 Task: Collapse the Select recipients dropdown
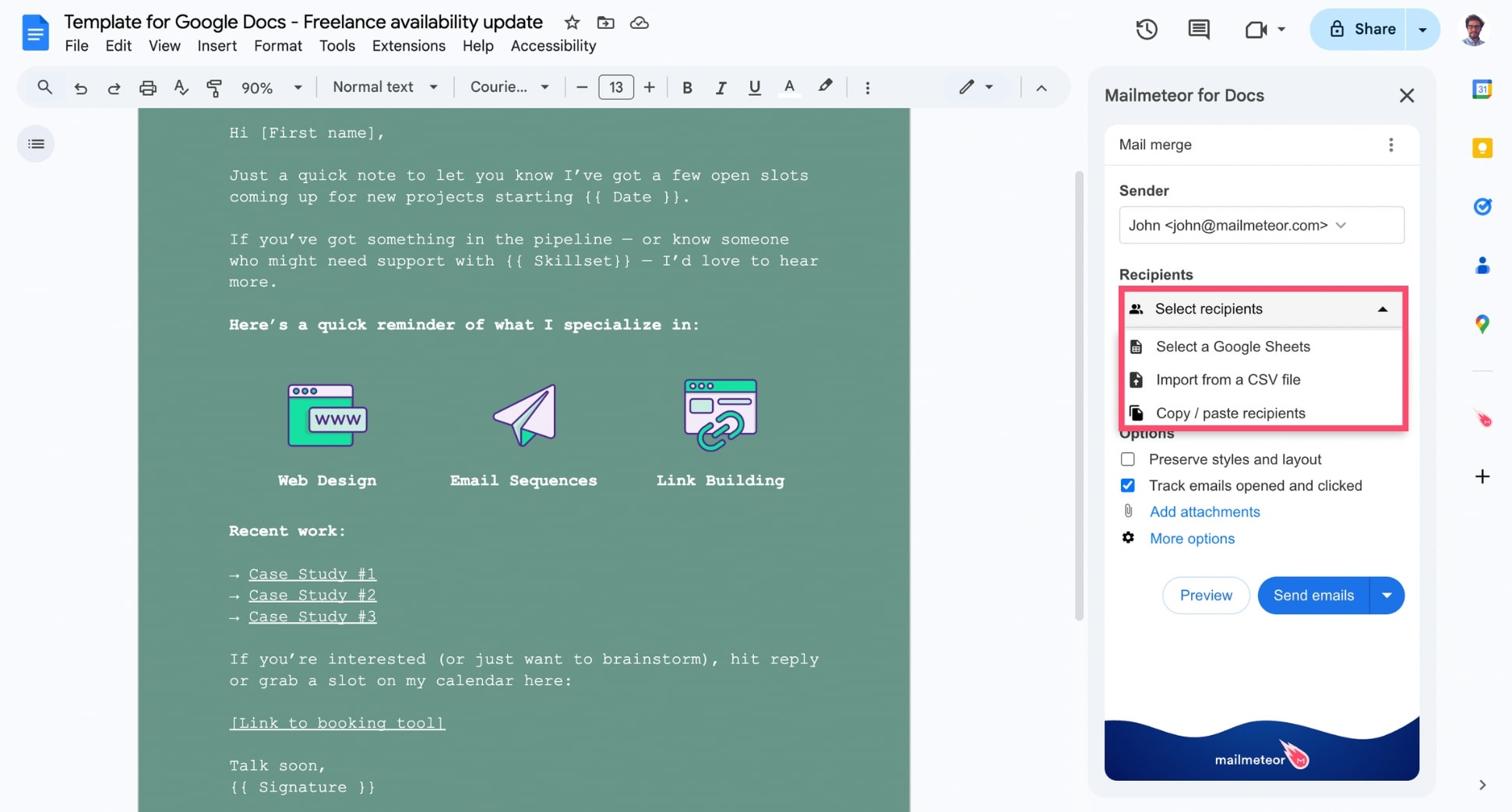click(1262, 309)
